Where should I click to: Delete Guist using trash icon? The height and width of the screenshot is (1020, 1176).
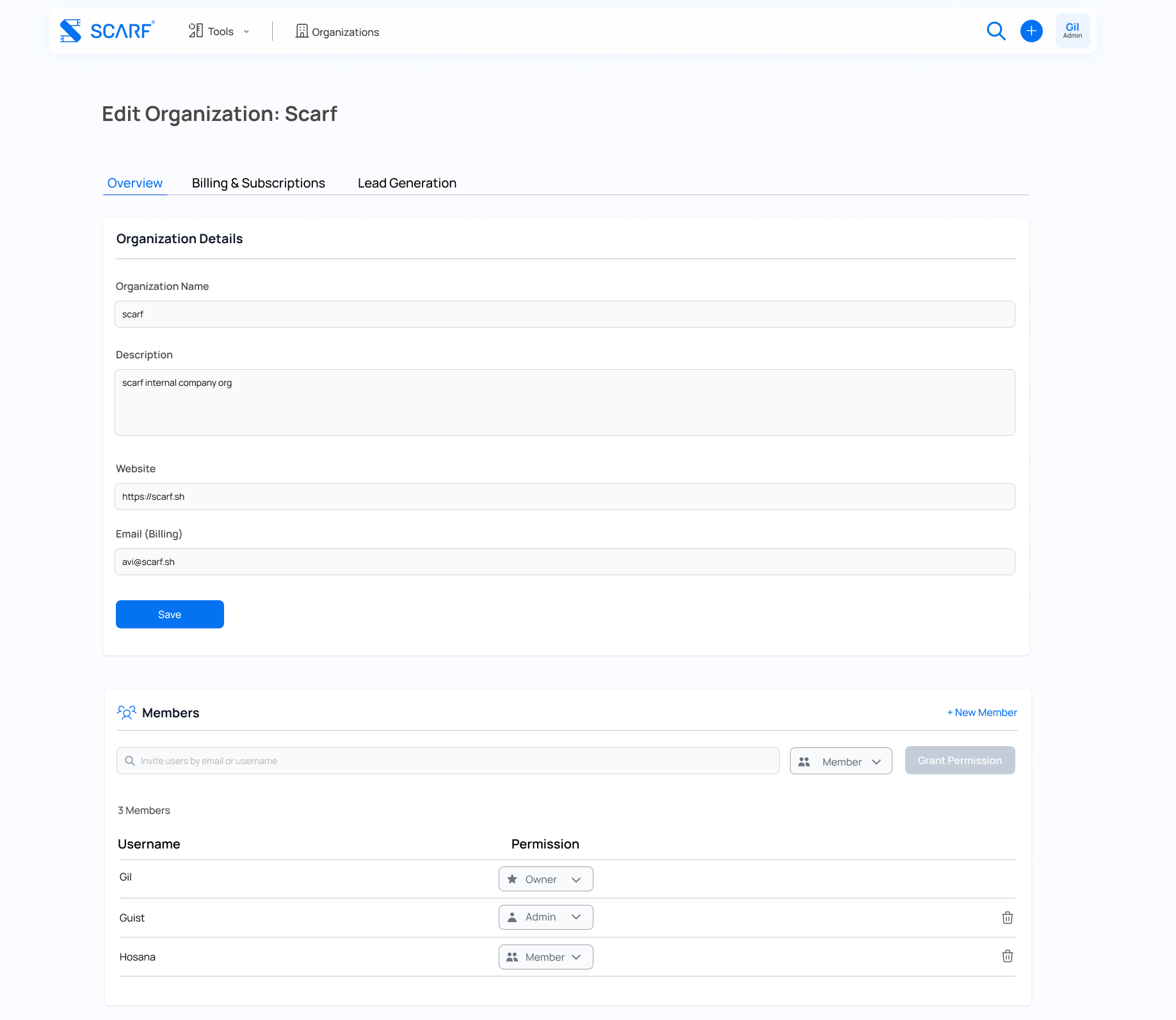pyautogui.click(x=1007, y=918)
